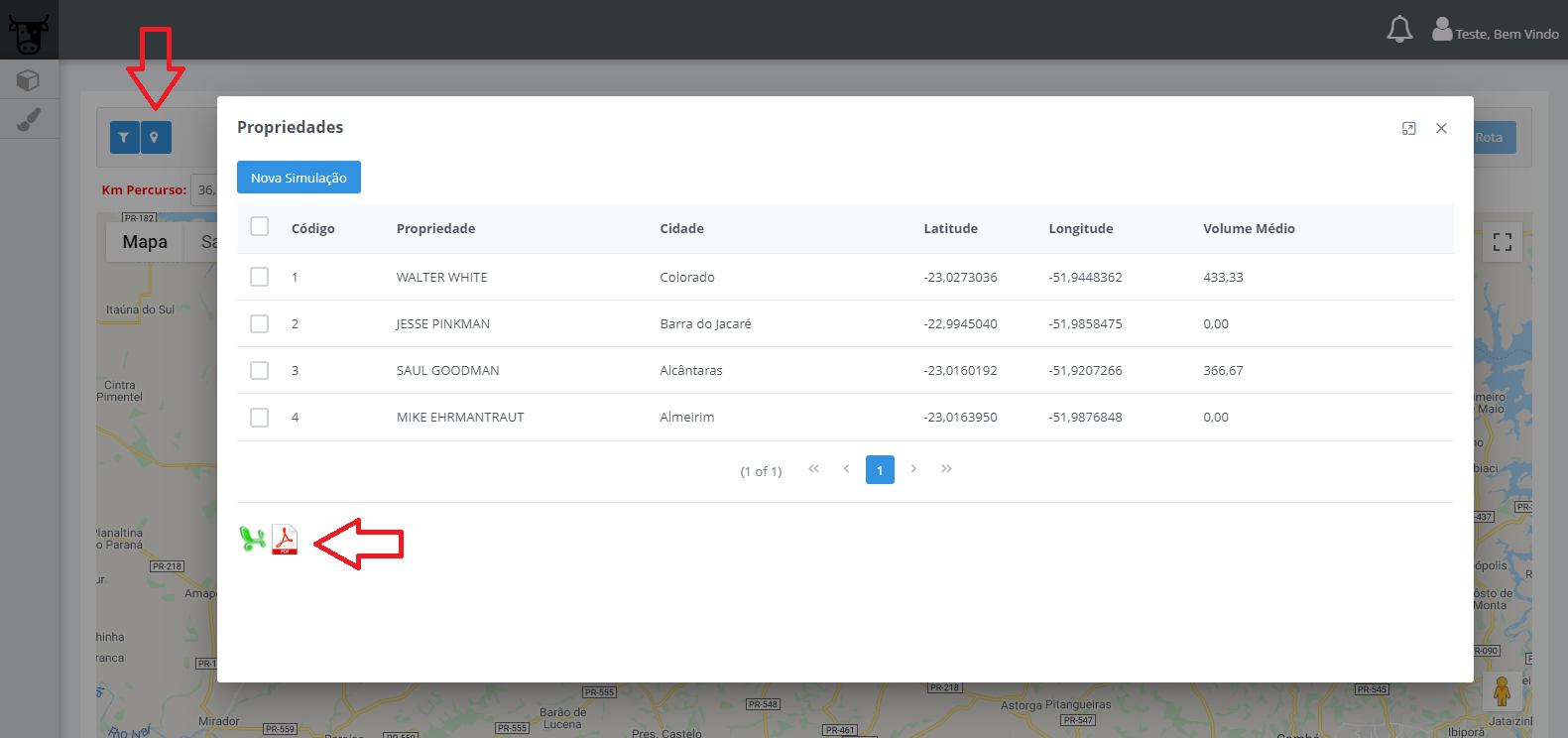The image size is (1568, 738).
Task: Open the Teste user menu
Action: pyautogui.click(x=1496, y=33)
